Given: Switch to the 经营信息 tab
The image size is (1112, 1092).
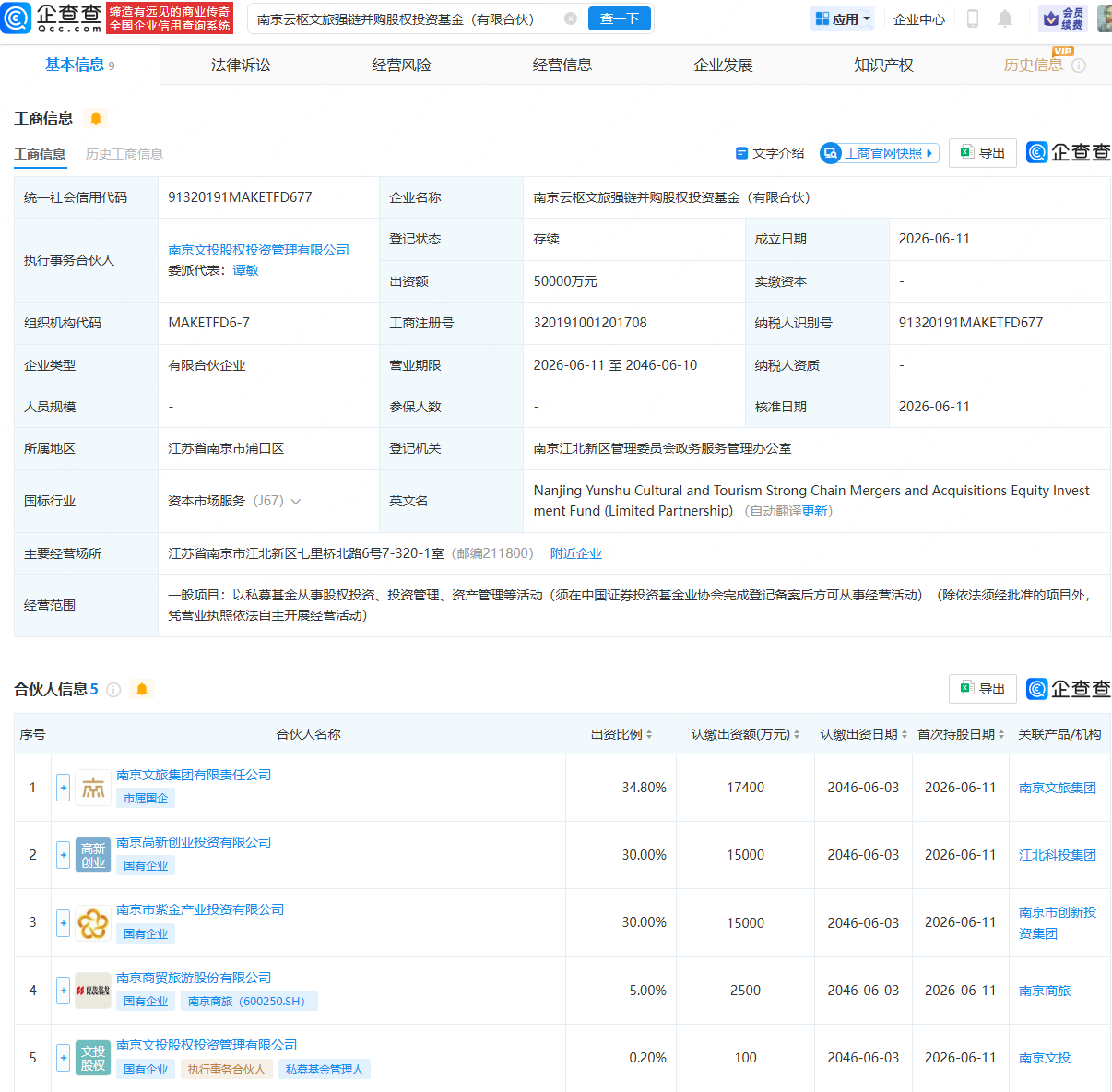Looking at the screenshot, I should 562,65.
